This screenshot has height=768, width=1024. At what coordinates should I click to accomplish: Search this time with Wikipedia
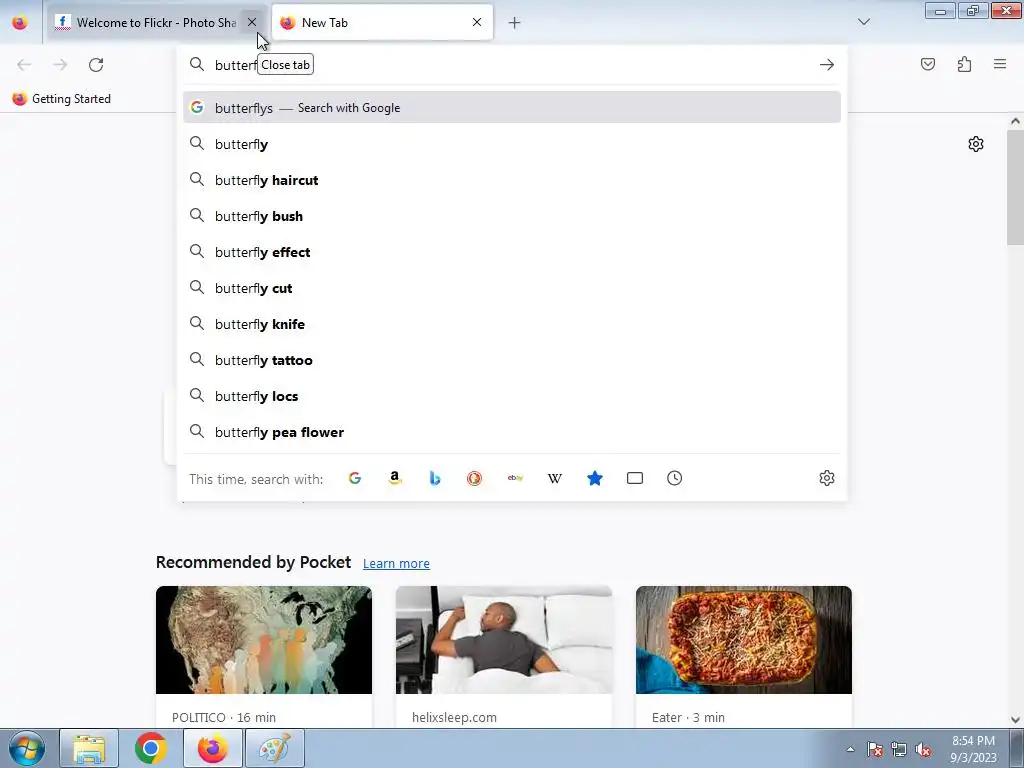click(x=554, y=478)
